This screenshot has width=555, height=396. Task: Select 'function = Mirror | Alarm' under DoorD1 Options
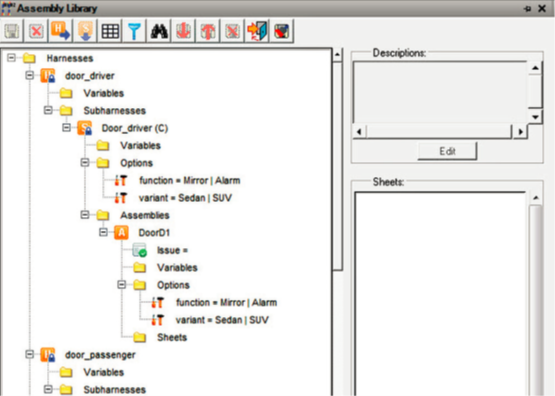(227, 303)
